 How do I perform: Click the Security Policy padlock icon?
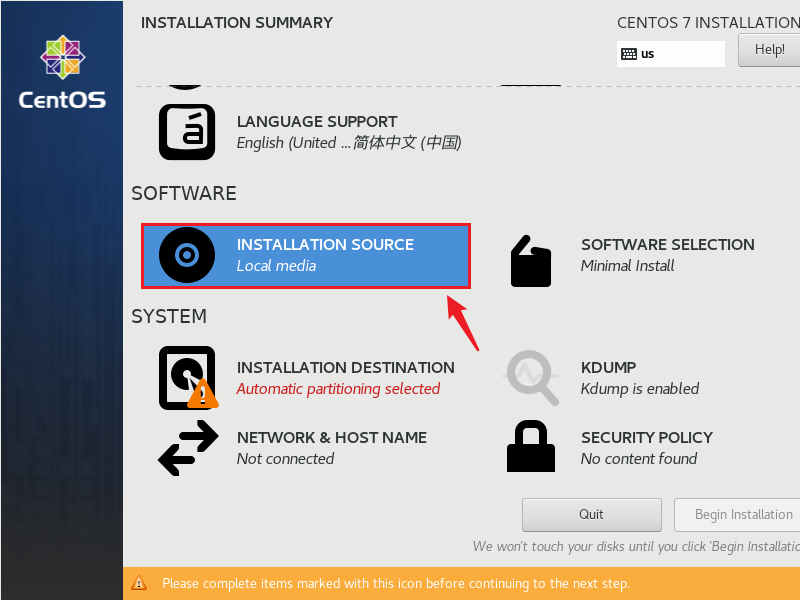[531, 446]
